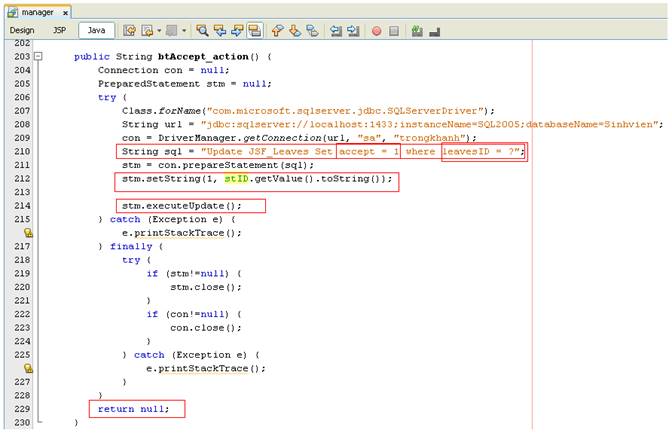This screenshot has height=433, width=672.
Task: Click line number 214 in gutter
Action: point(22,206)
